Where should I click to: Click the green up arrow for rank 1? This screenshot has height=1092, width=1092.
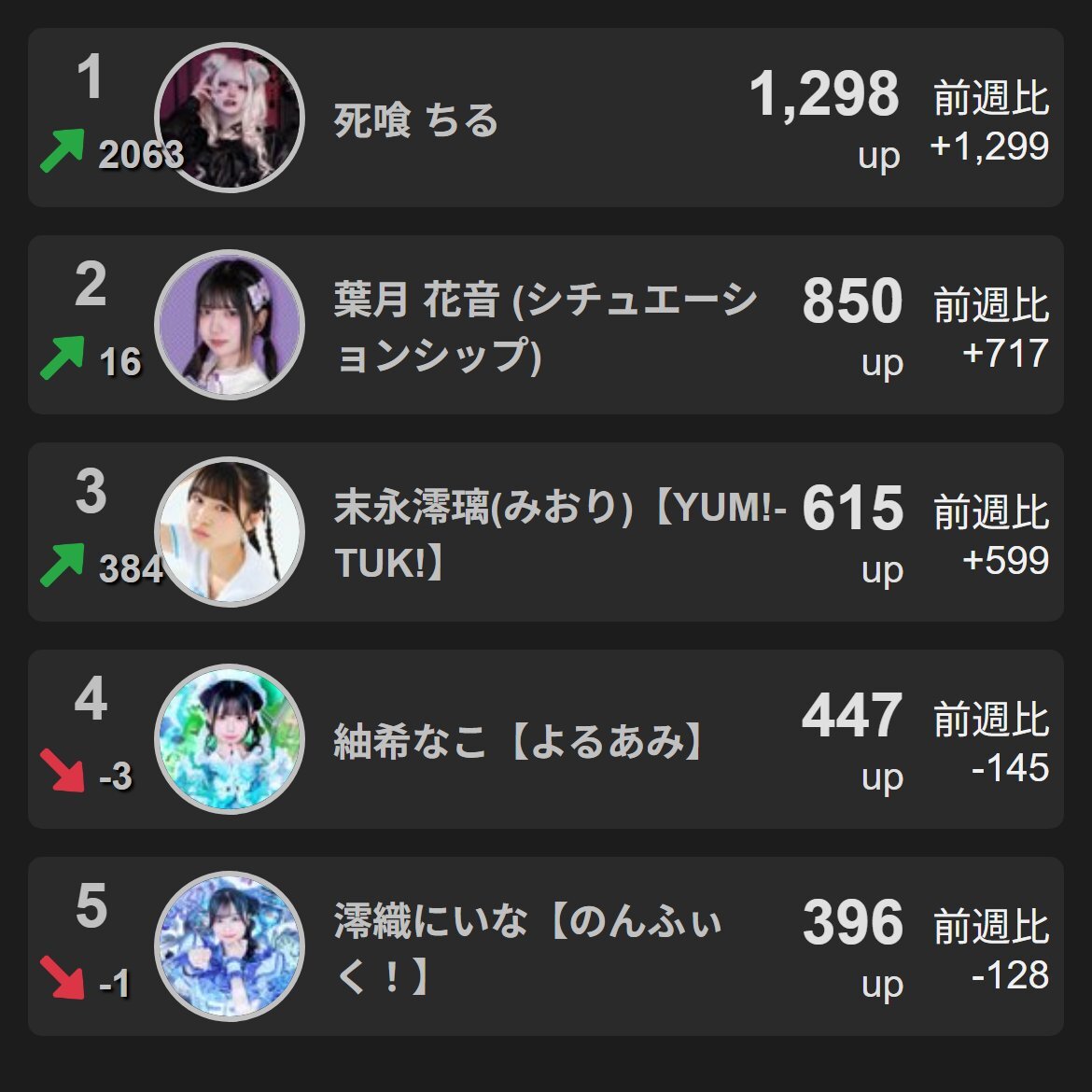tap(62, 150)
